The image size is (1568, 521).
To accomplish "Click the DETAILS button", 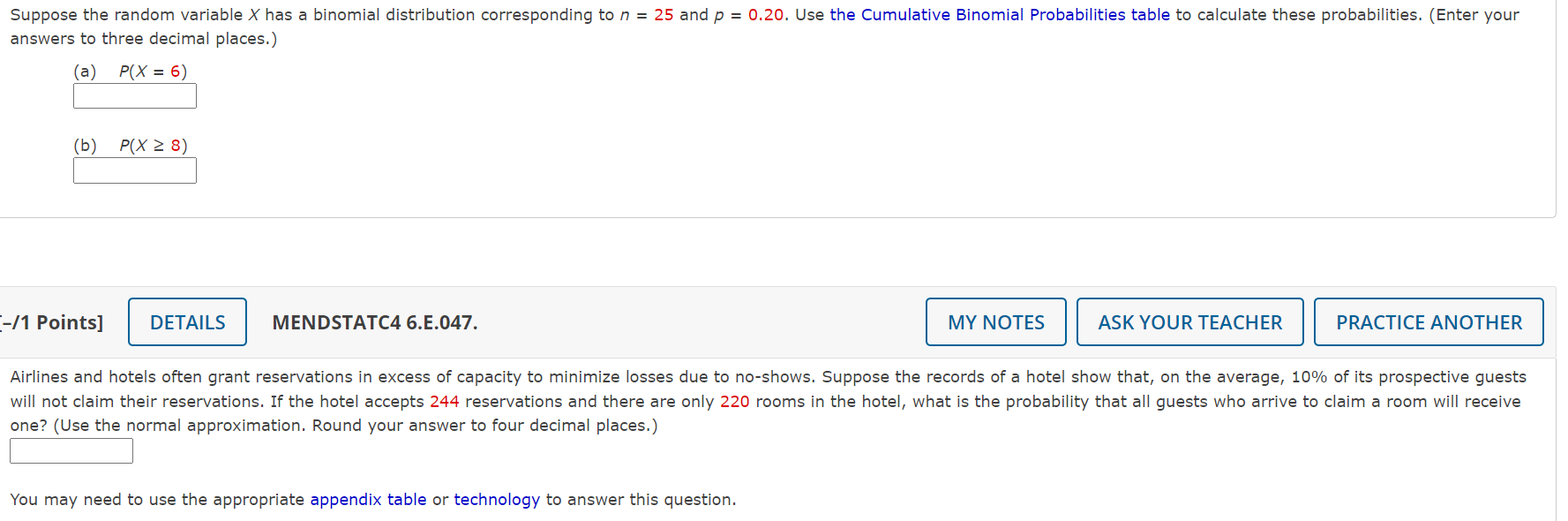I will (186, 321).
